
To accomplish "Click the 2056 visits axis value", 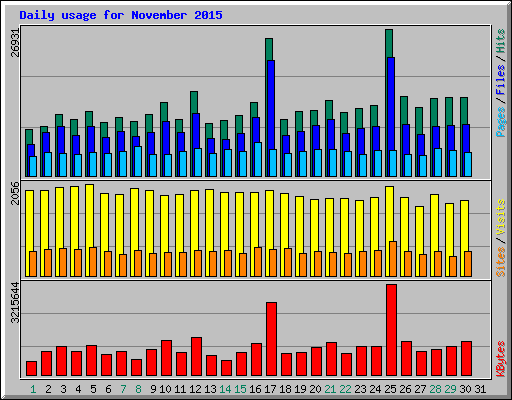I will point(15,193).
